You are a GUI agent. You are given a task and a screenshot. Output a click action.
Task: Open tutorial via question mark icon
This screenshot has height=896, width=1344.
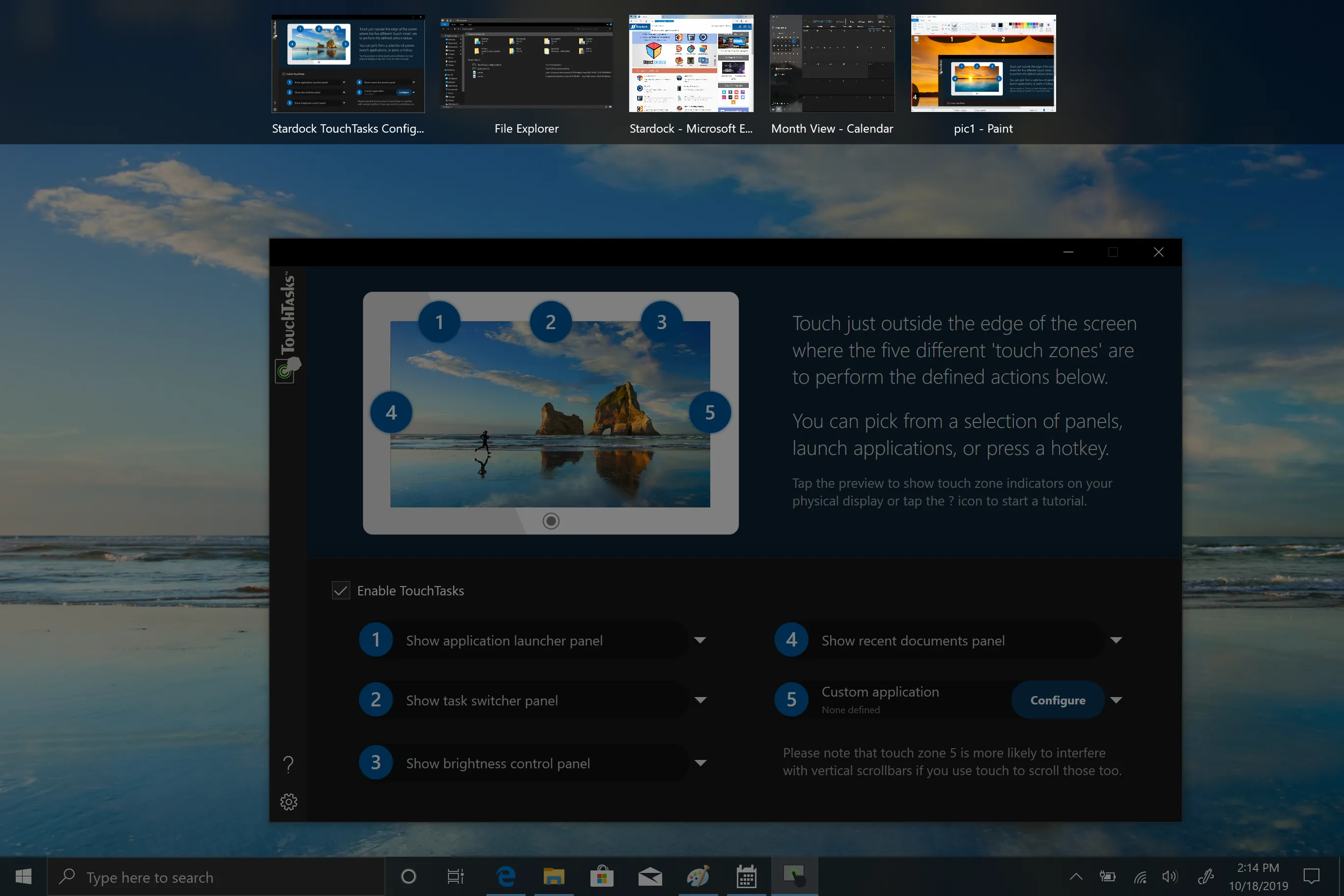point(288,764)
